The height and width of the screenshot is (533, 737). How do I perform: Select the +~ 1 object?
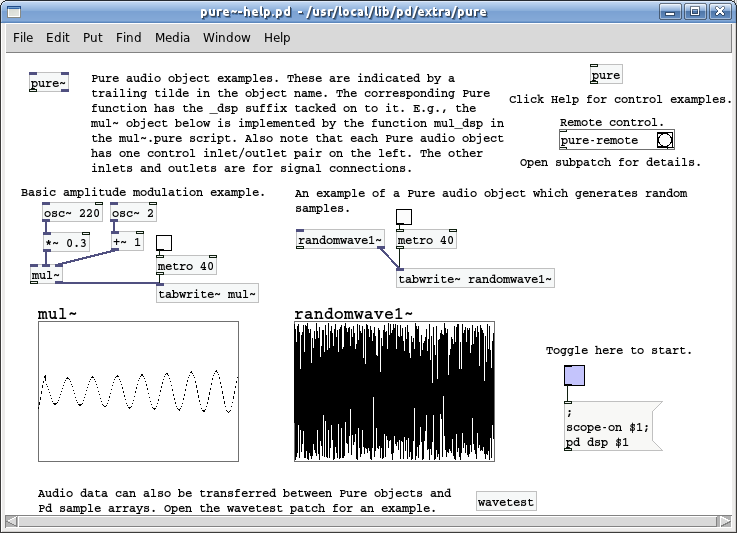click(x=127, y=242)
